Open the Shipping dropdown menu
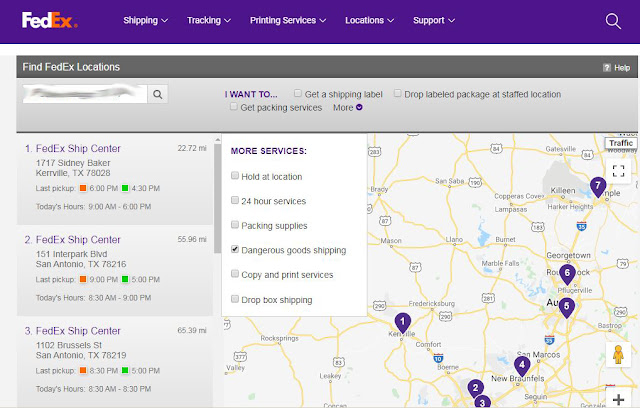 [146, 20]
